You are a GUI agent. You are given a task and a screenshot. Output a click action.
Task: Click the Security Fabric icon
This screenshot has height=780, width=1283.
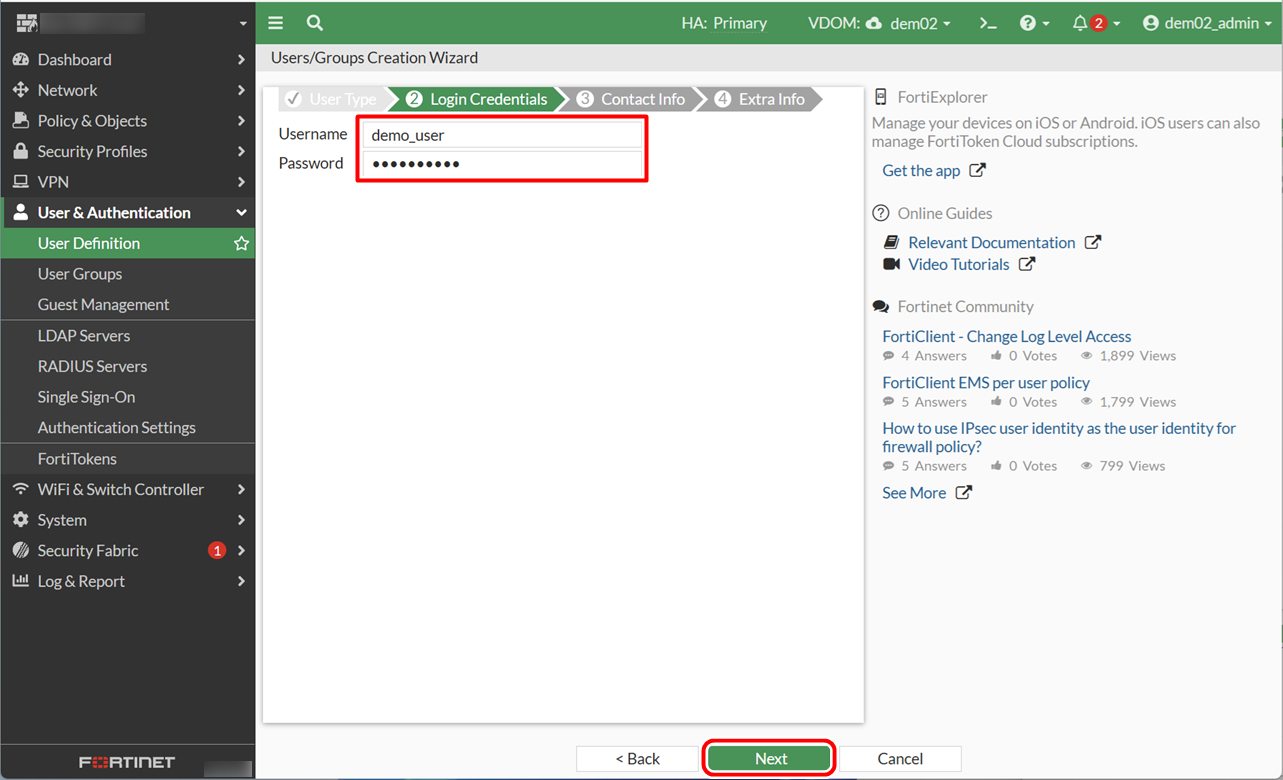click(20, 551)
